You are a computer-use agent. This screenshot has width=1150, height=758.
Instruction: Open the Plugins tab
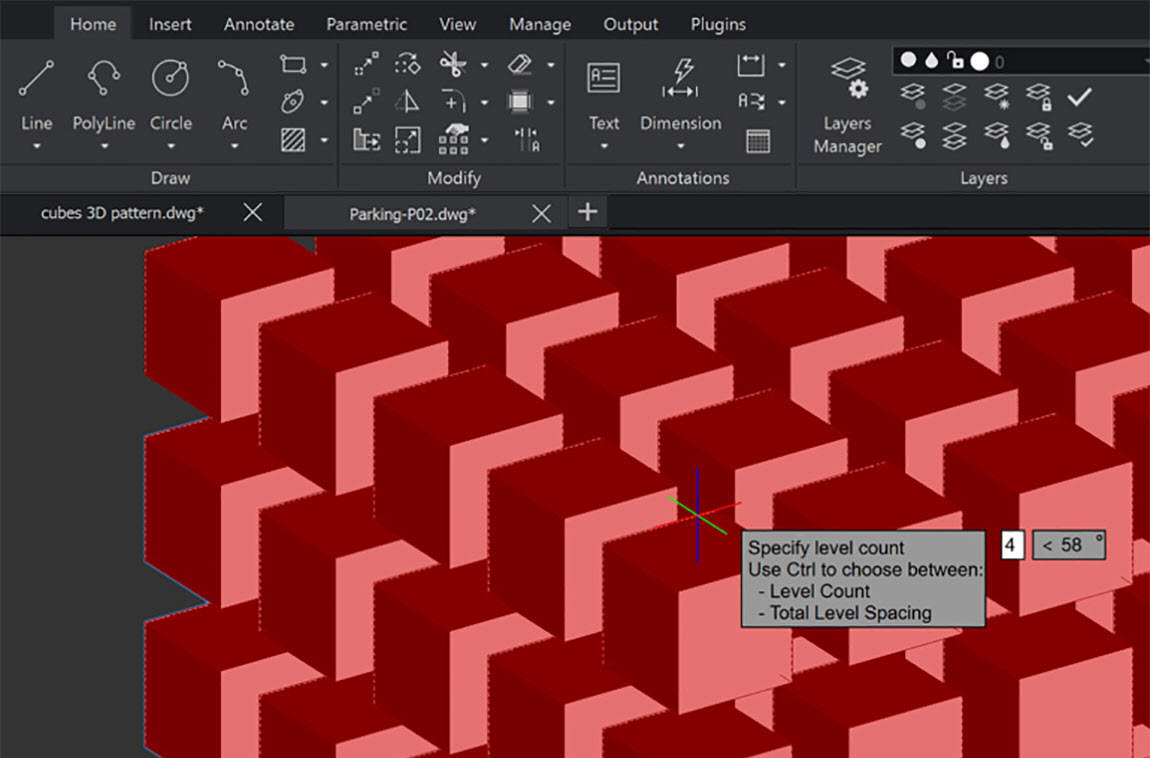[x=718, y=24]
